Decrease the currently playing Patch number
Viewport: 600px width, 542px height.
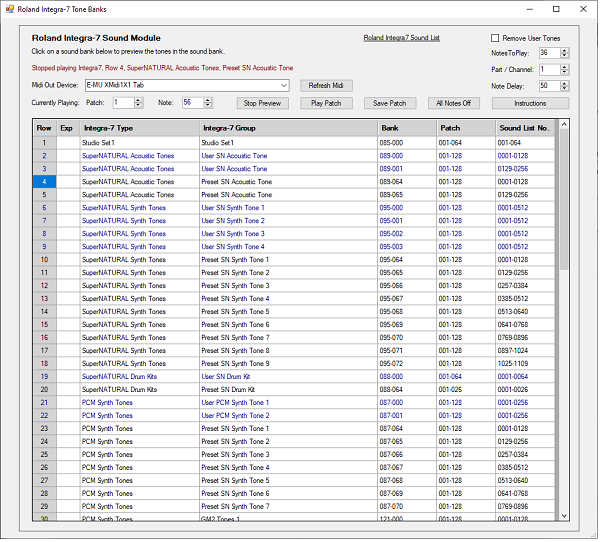click(x=139, y=105)
